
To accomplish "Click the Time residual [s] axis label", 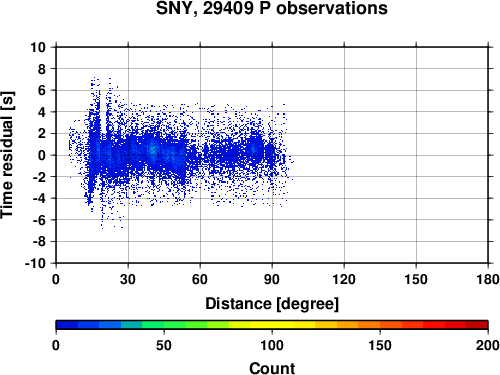I will pyautogui.click(x=7, y=155).
